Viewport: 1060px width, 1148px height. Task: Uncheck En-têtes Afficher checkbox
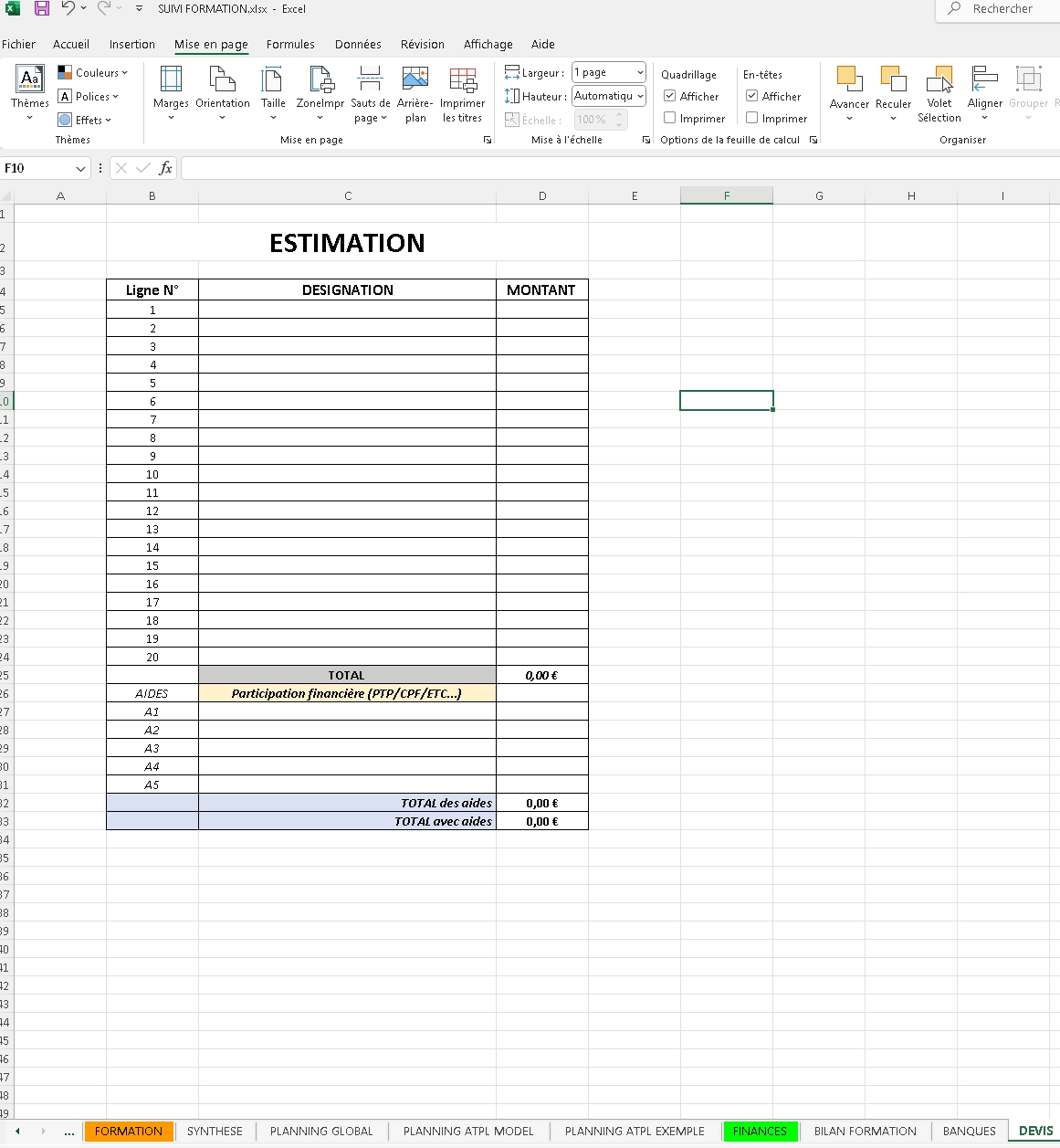[x=752, y=96]
